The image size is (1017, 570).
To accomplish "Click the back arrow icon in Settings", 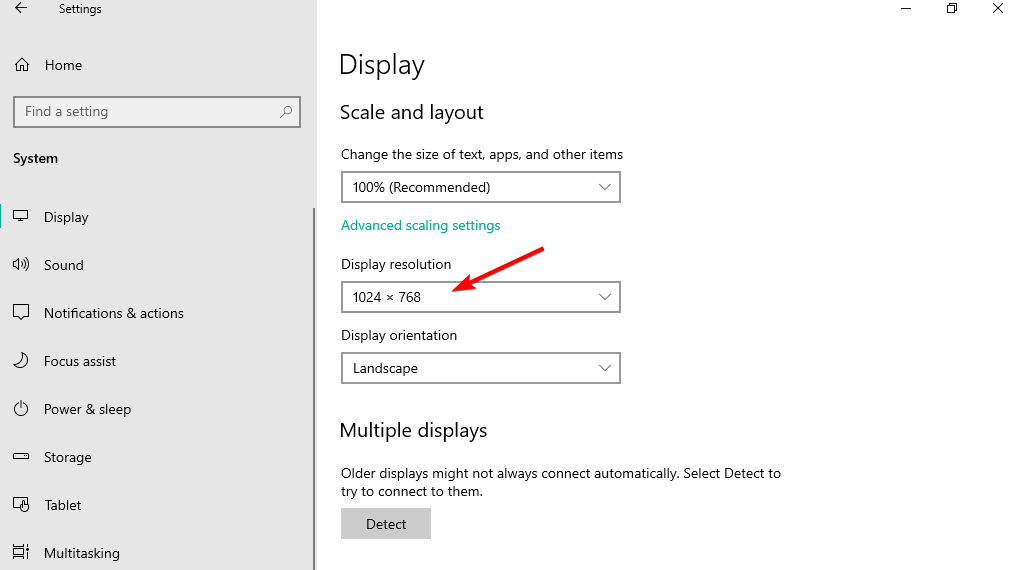I will click(21, 8).
